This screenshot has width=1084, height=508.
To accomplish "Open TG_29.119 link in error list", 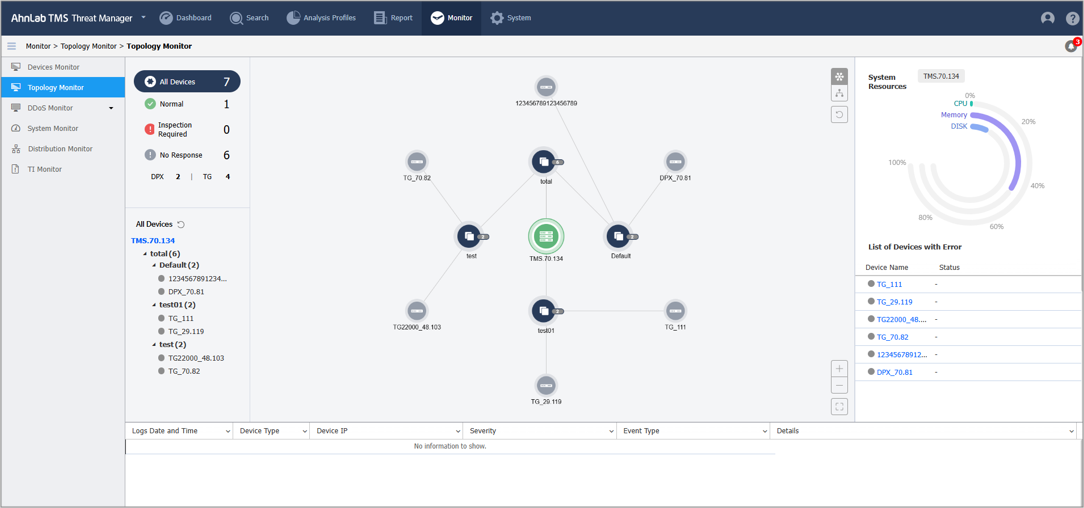I will pos(894,302).
